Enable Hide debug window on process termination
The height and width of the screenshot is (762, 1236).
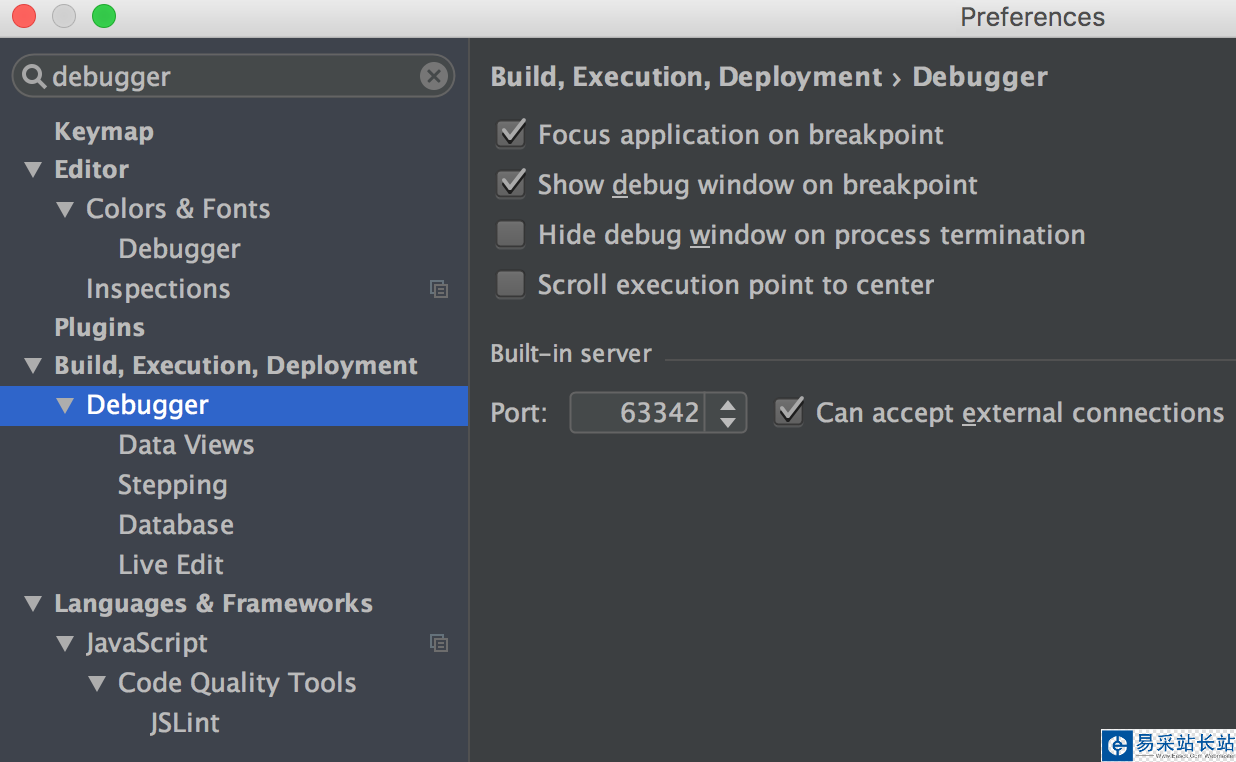click(511, 234)
